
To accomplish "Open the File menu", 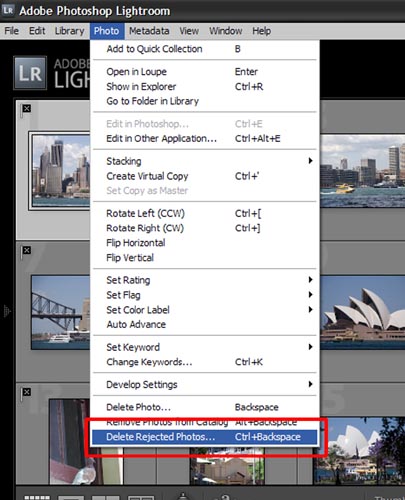I will point(11,31).
